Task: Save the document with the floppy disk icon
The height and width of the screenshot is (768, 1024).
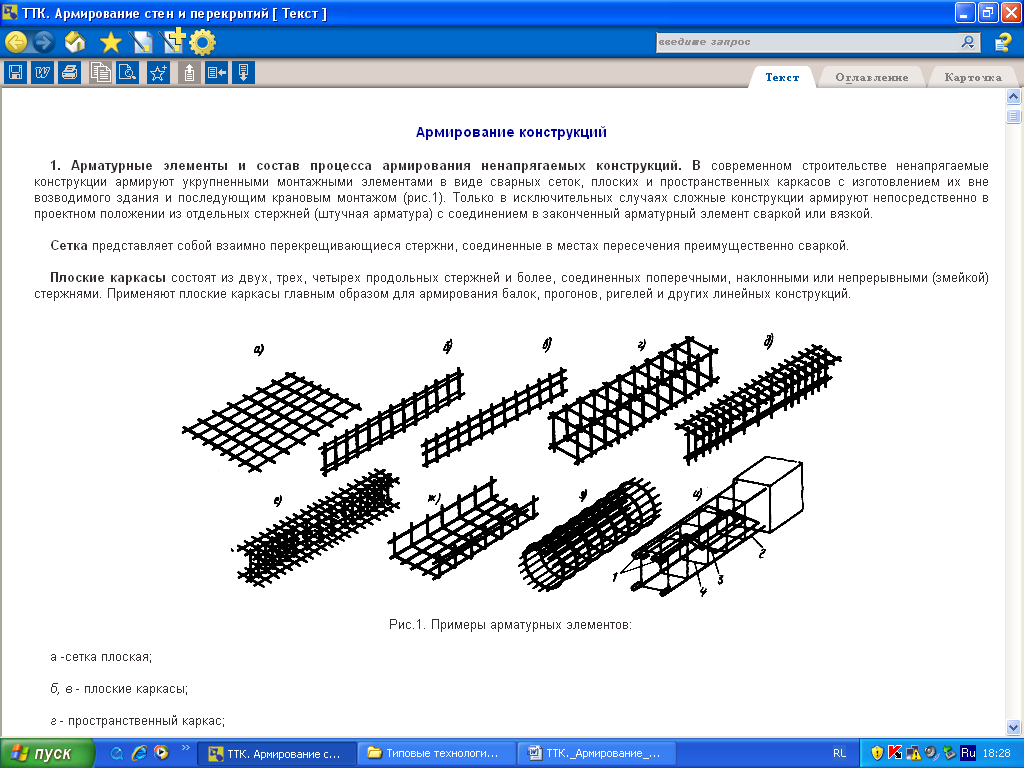Action: (x=15, y=72)
